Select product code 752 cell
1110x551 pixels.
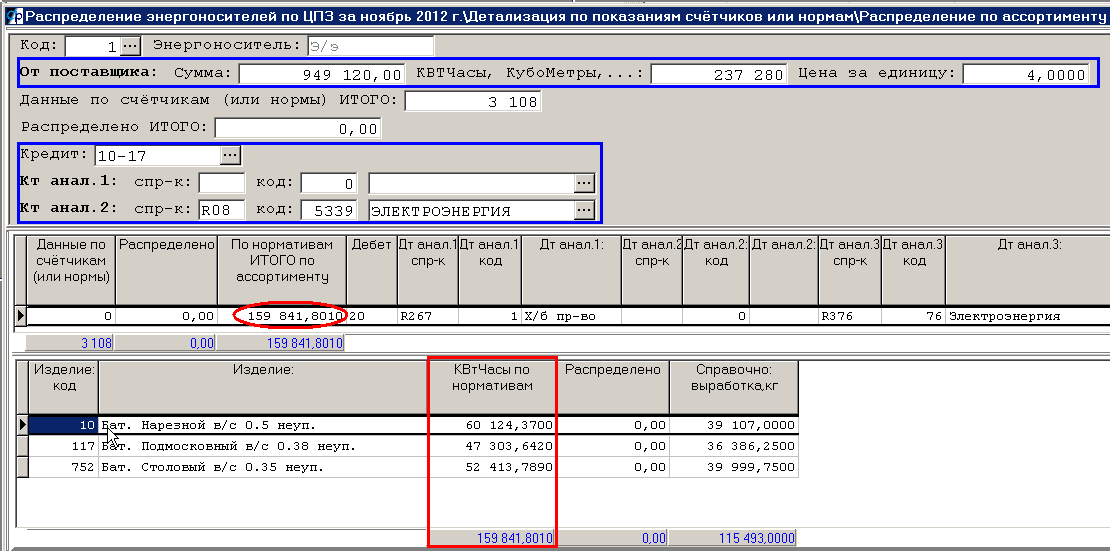click(64, 467)
